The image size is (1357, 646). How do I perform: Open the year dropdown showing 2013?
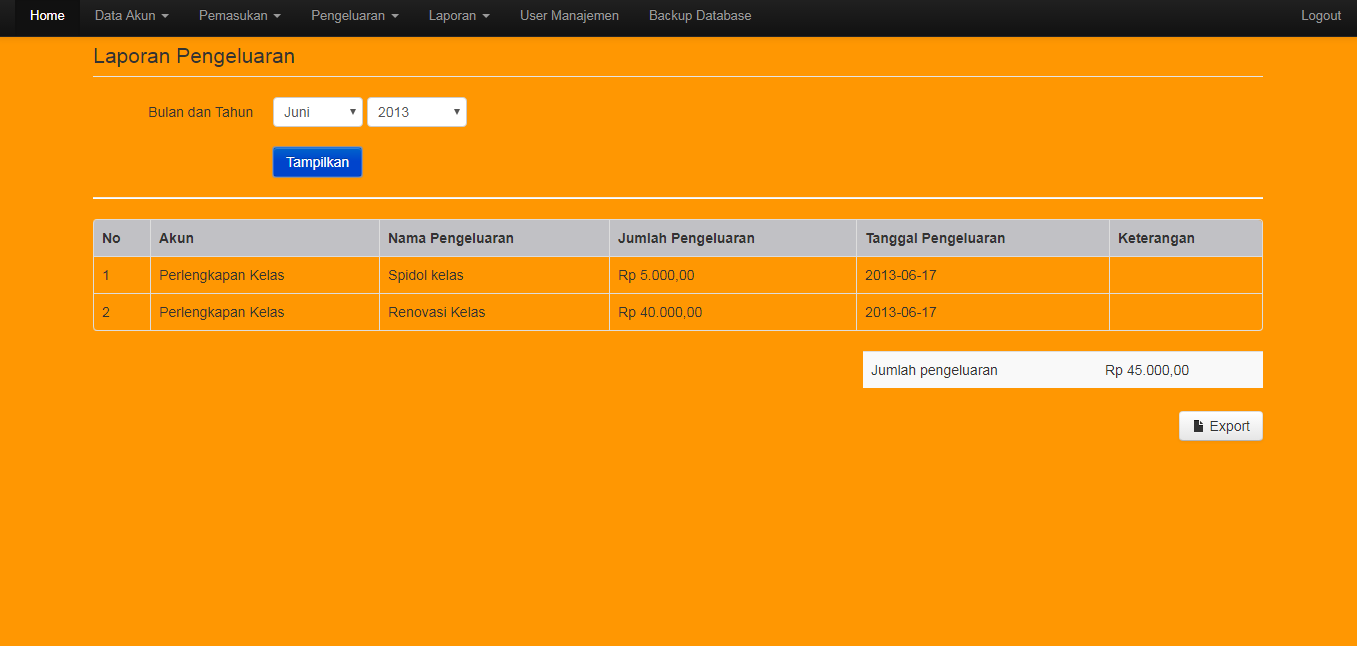(x=416, y=112)
